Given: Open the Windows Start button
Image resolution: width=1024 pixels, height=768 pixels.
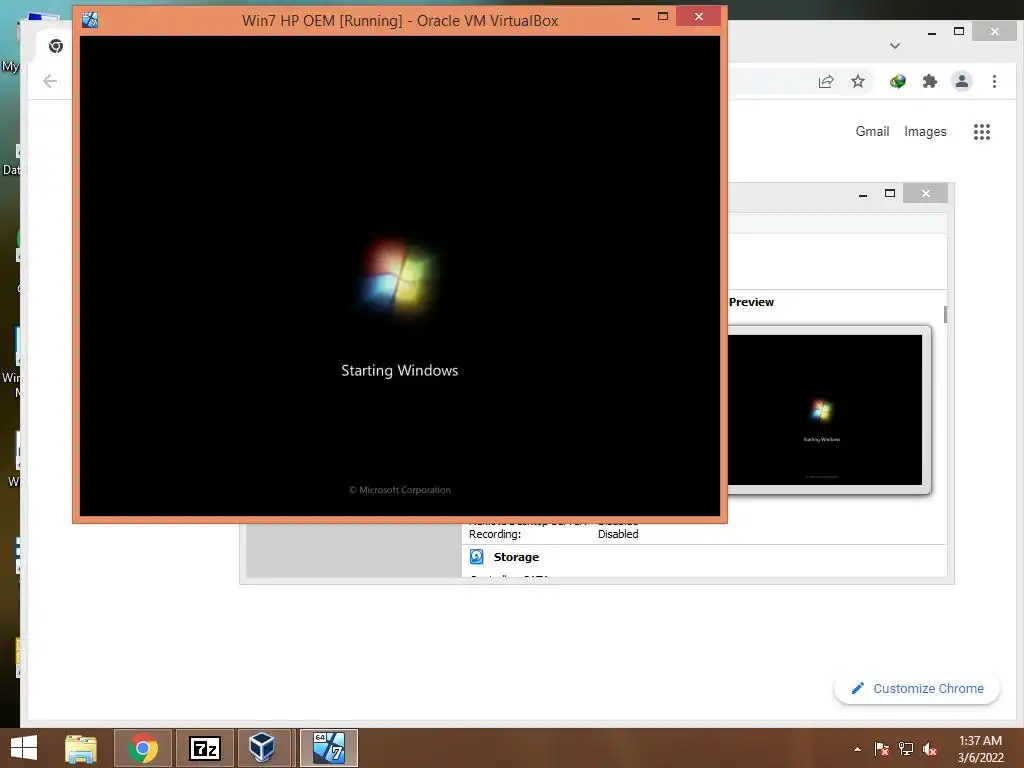Looking at the screenshot, I should click(24, 748).
